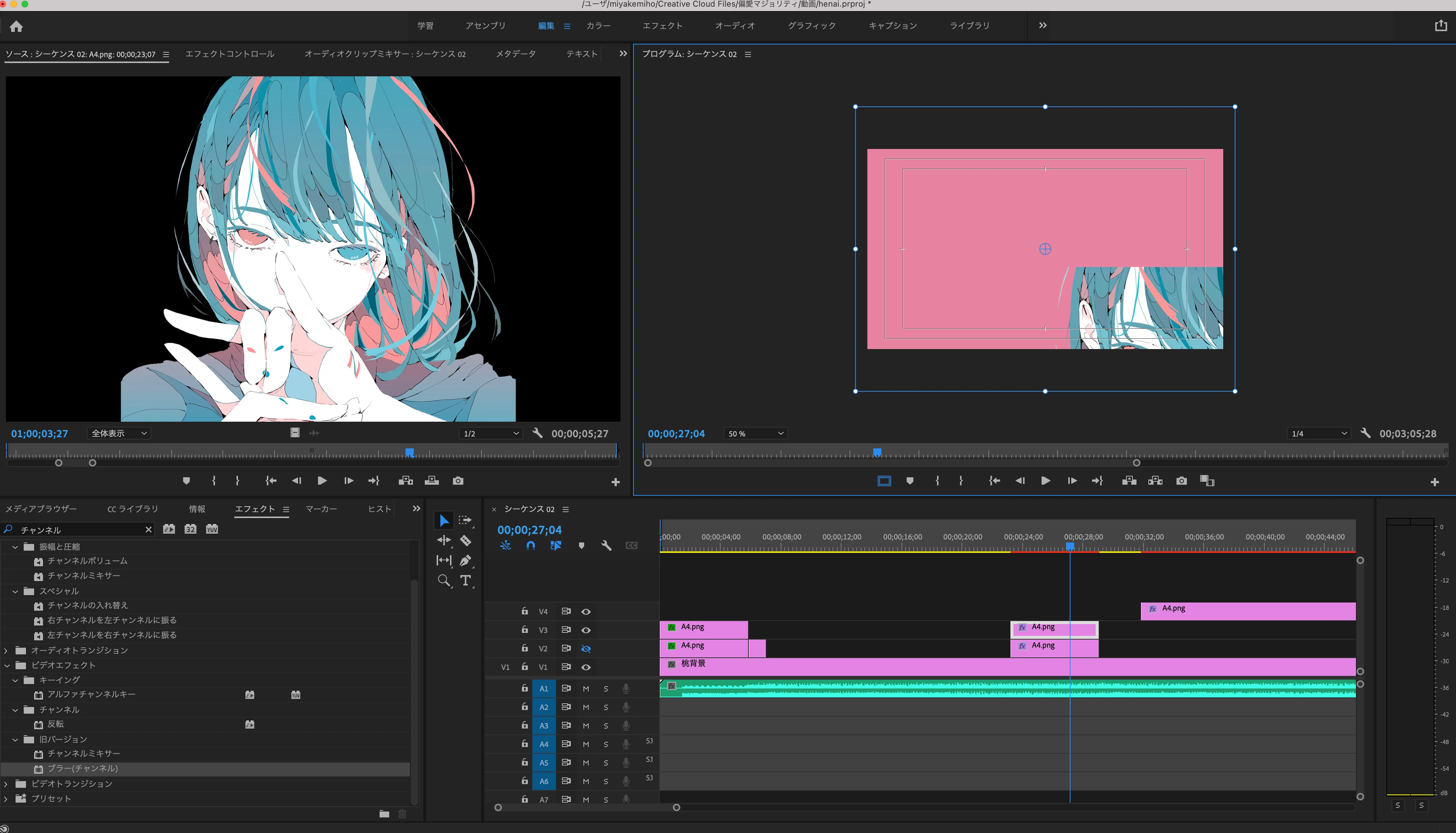The image size is (1456, 833).
Task: Click Export Frame camera in Program monitor
Action: (x=1181, y=481)
